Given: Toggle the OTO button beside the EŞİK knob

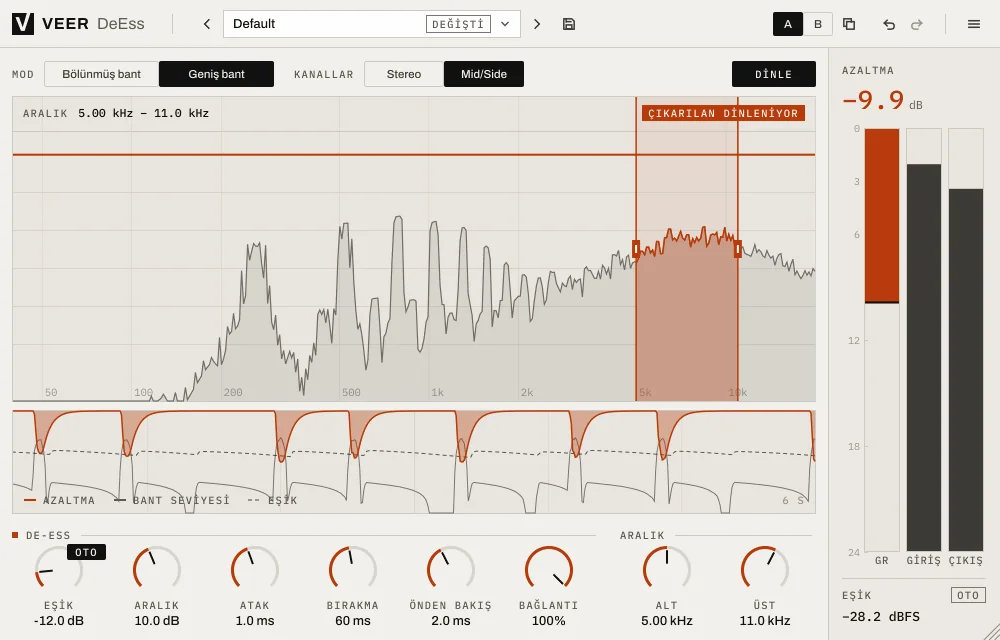Looking at the screenshot, I should tap(86, 552).
